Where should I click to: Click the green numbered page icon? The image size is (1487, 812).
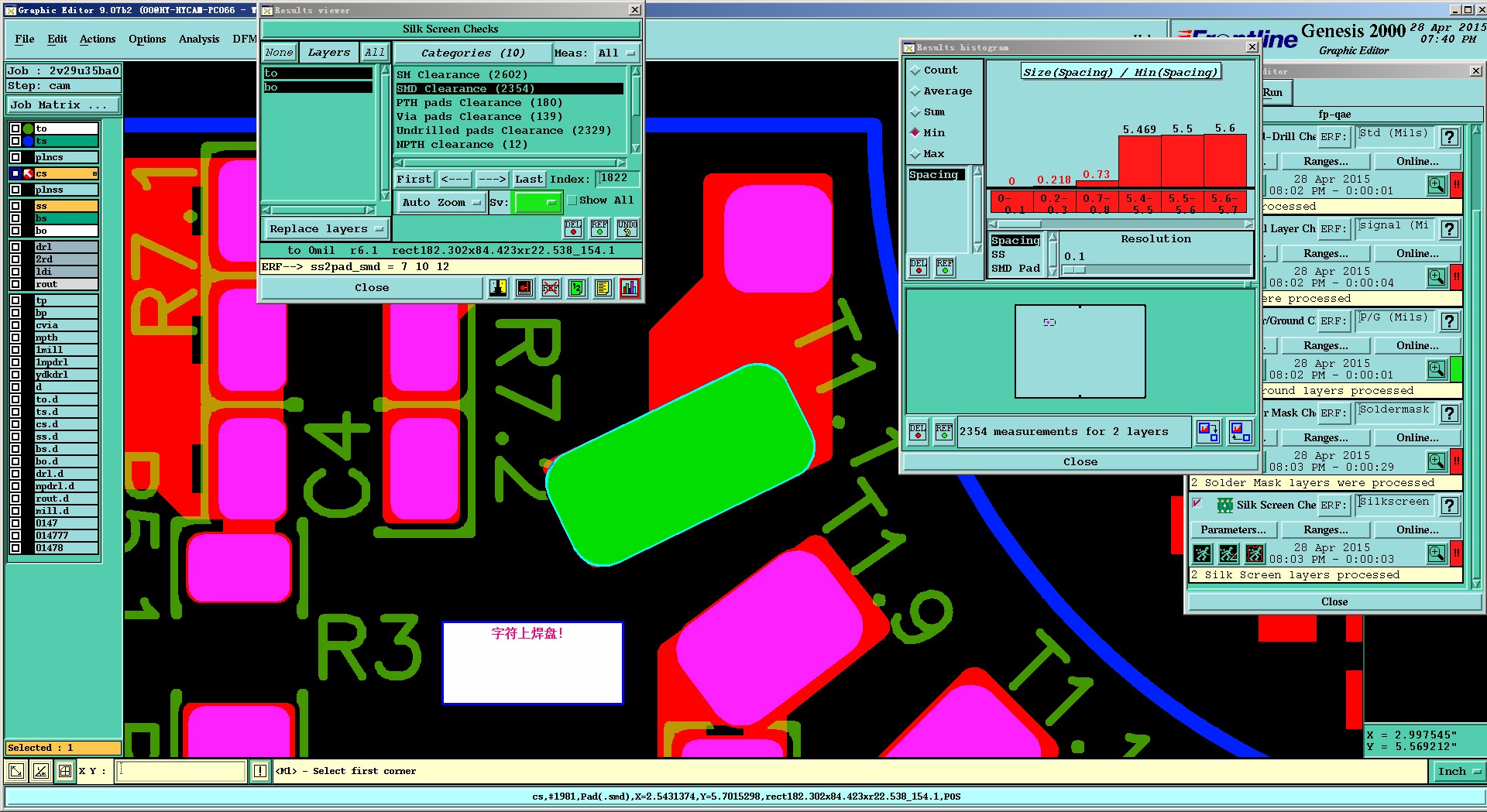[577, 288]
